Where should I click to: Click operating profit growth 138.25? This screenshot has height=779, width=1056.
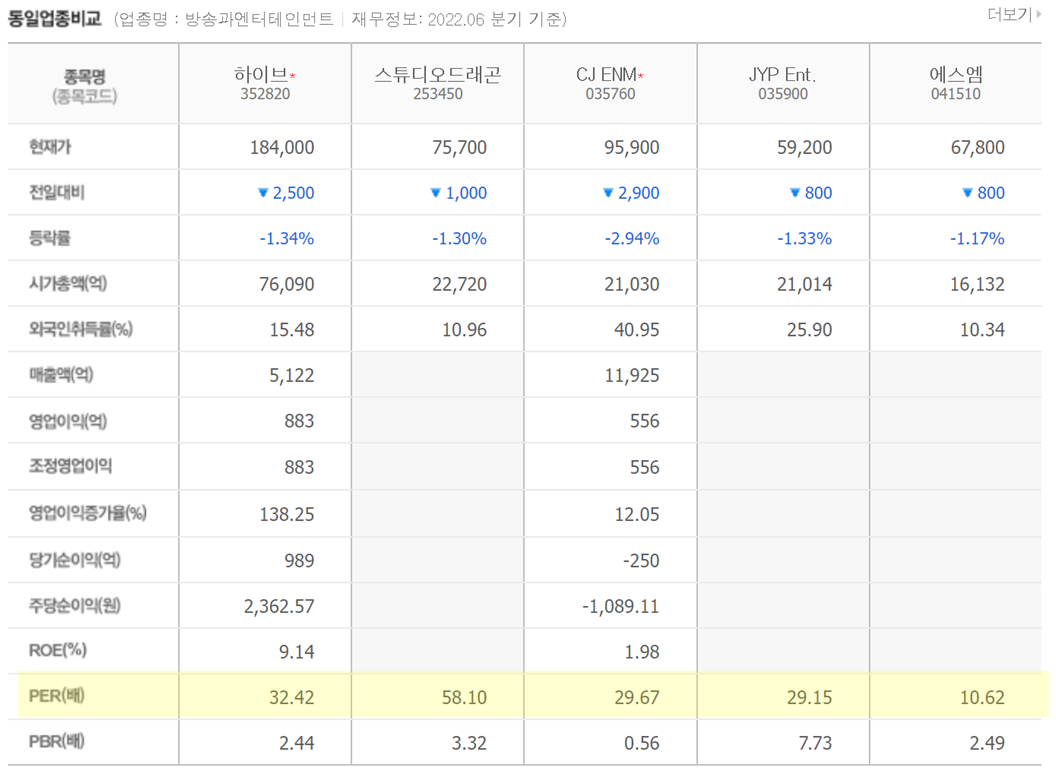[x=287, y=514]
